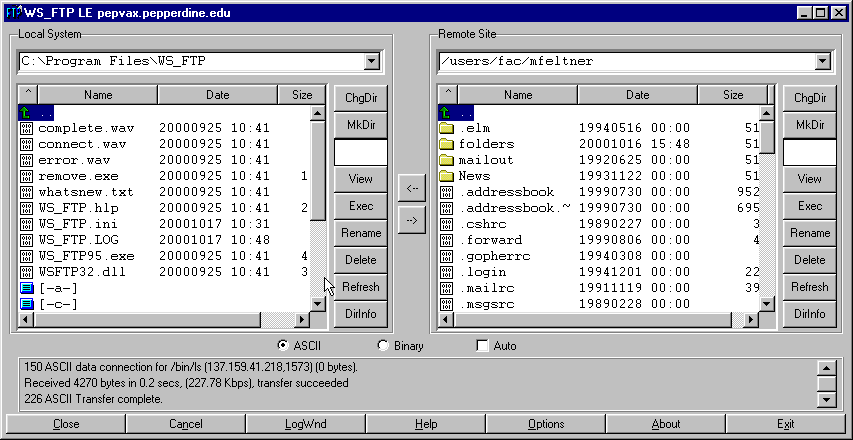Click the folder icon beside mailout
Screen dimensions: 853x440
coord(446,160)
